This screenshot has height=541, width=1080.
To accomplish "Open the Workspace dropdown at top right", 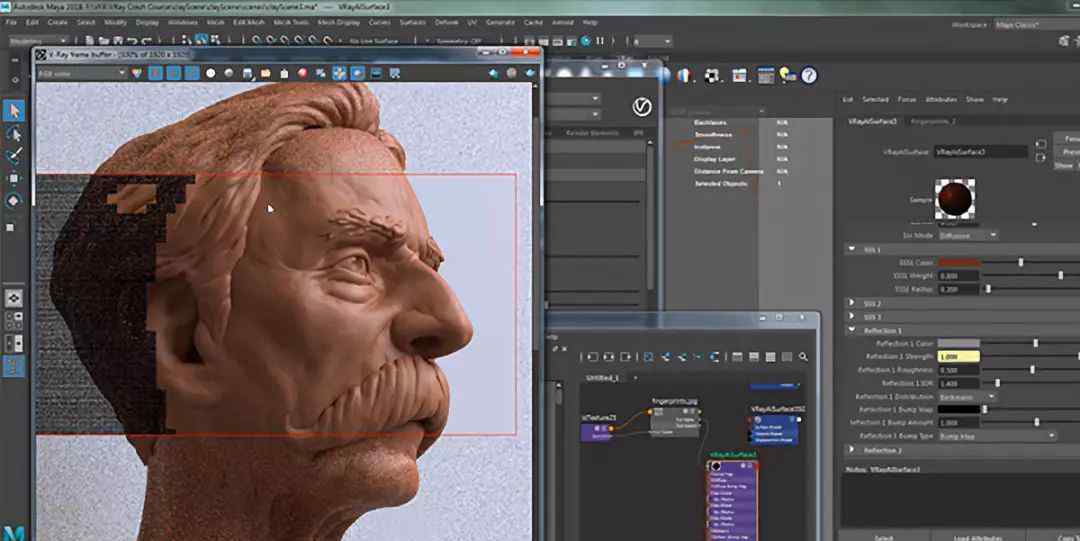I will (1037, 25).
